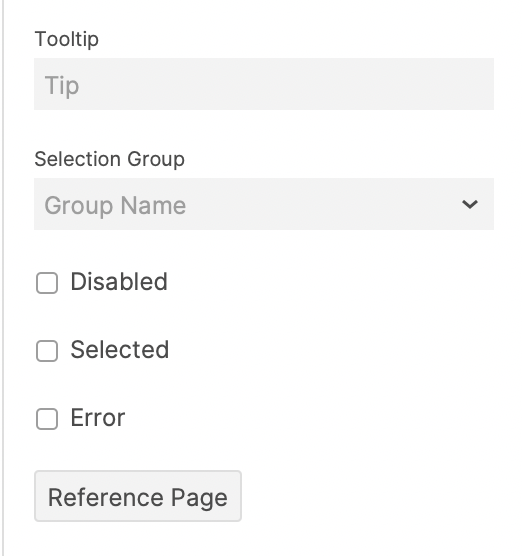522x556 pixels.
Task: Expand the Selection Group chevron arrow
Action: 470,204
